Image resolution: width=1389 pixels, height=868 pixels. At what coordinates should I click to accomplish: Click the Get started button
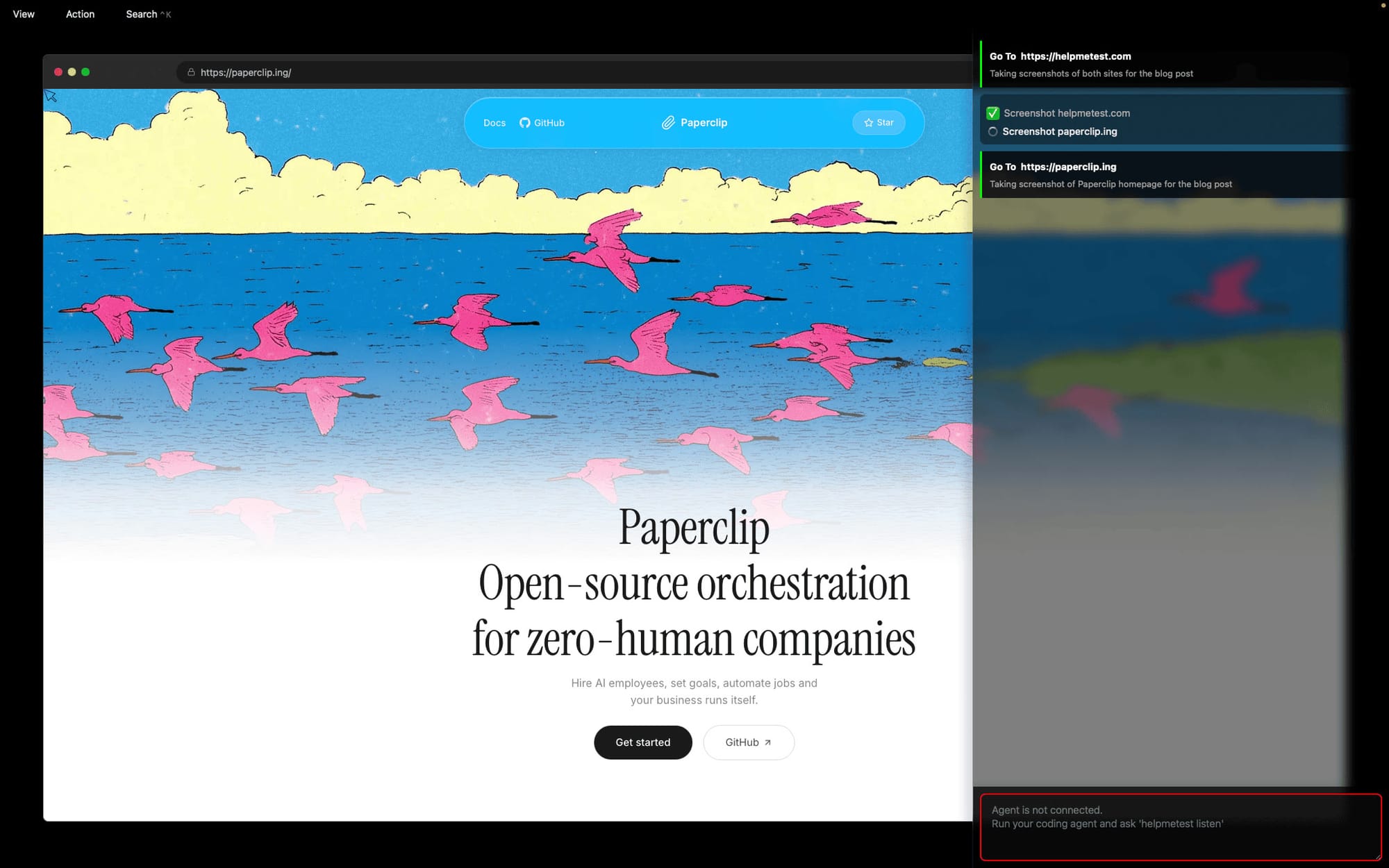[x=642, y=742]
